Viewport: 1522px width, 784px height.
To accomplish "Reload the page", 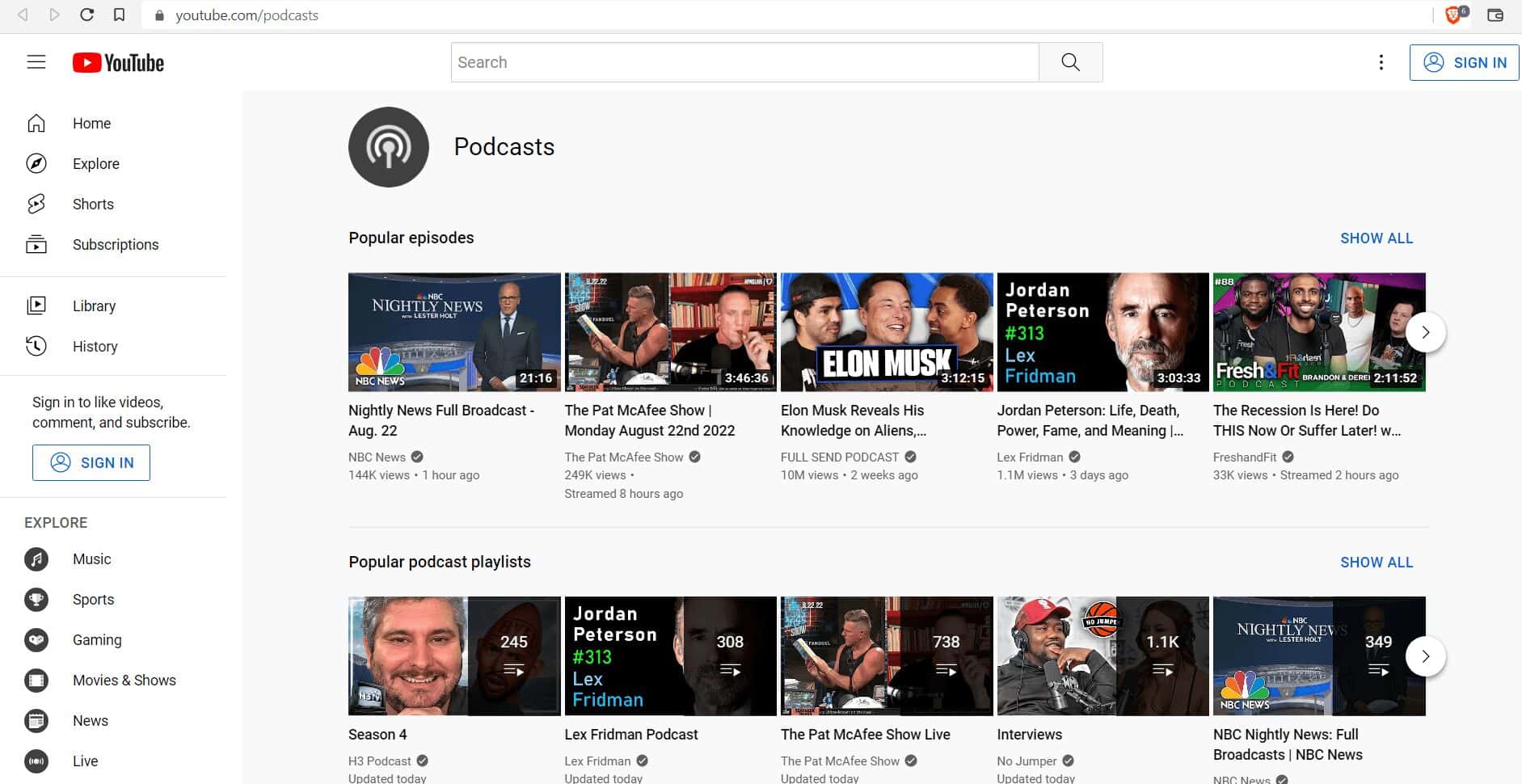I will click(86, 15).
